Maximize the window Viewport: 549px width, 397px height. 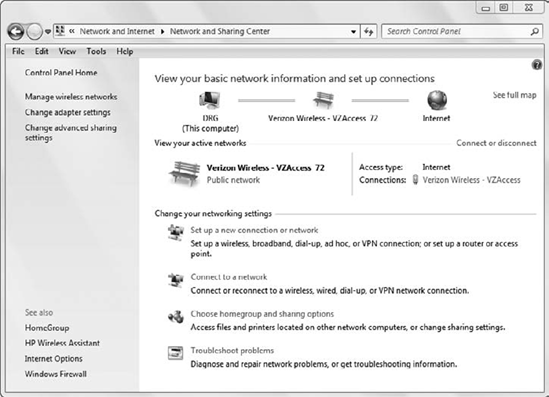click(503, 8)
